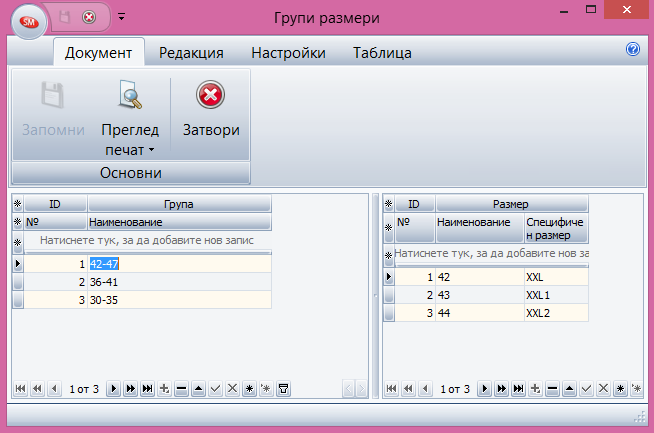Go to next page in Група navigator

tap(131, 389)
